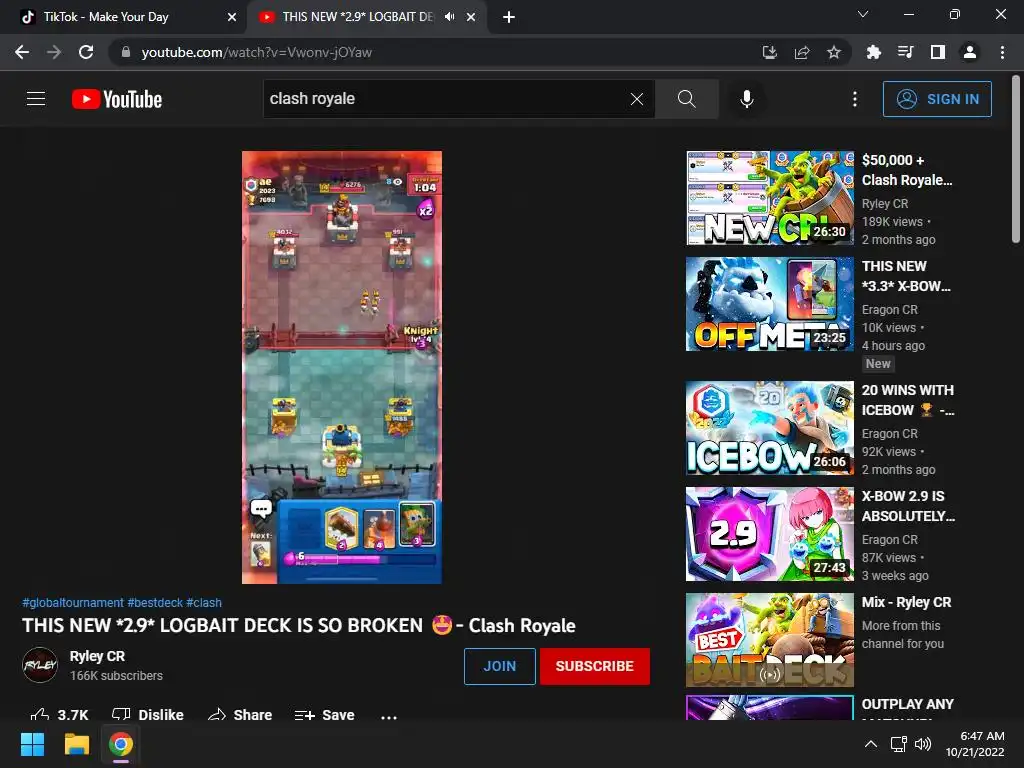The image size is (1024, 768).
Task: Open YouTube settings three-dot menu
Action: [854, 99]
